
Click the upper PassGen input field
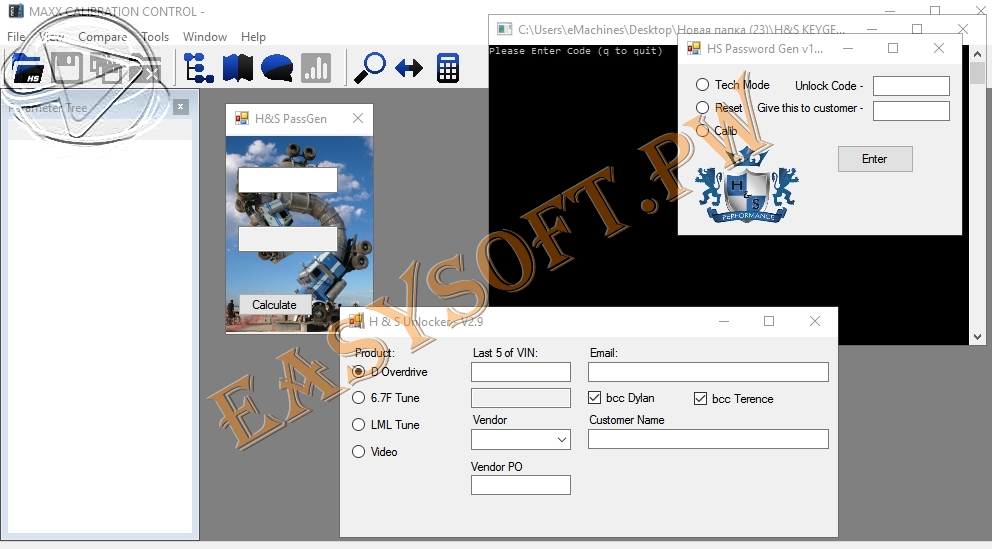pyautogui.click(x=288, y=180)
